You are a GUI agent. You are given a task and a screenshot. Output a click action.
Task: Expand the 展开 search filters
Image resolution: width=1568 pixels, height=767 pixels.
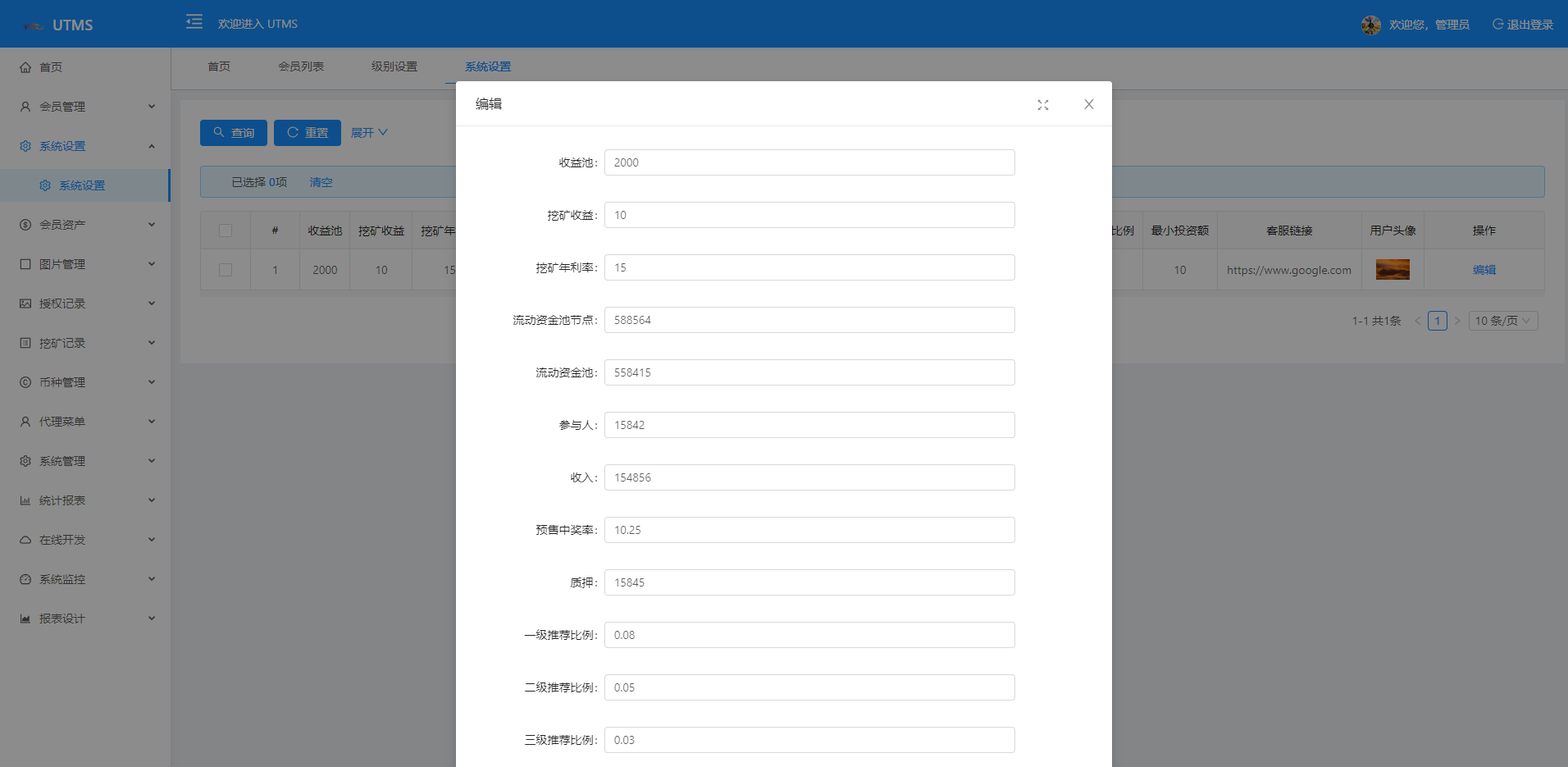click(369, 133)
